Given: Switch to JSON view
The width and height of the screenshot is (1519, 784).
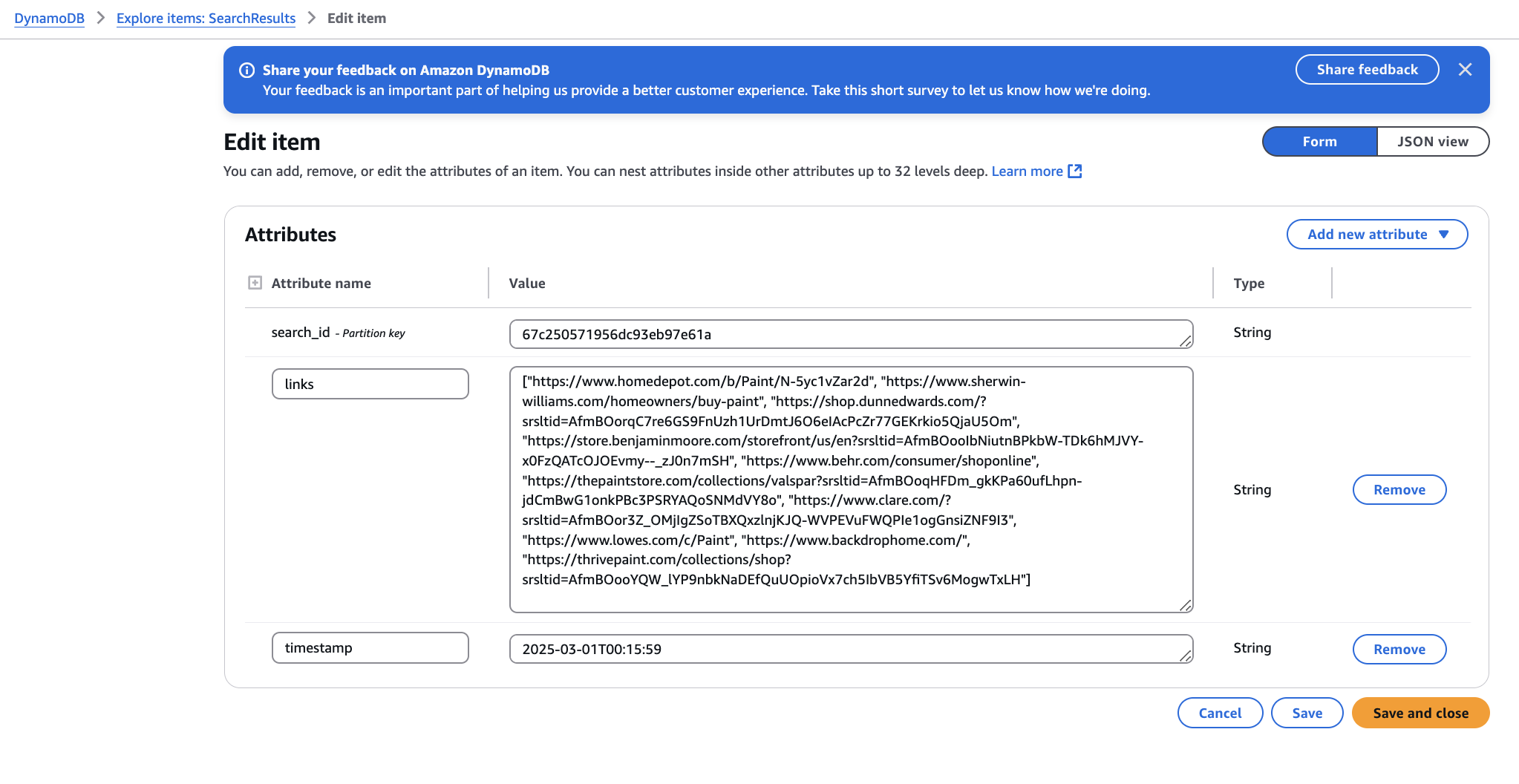Looking at the screenshot, I should 1433,142.
